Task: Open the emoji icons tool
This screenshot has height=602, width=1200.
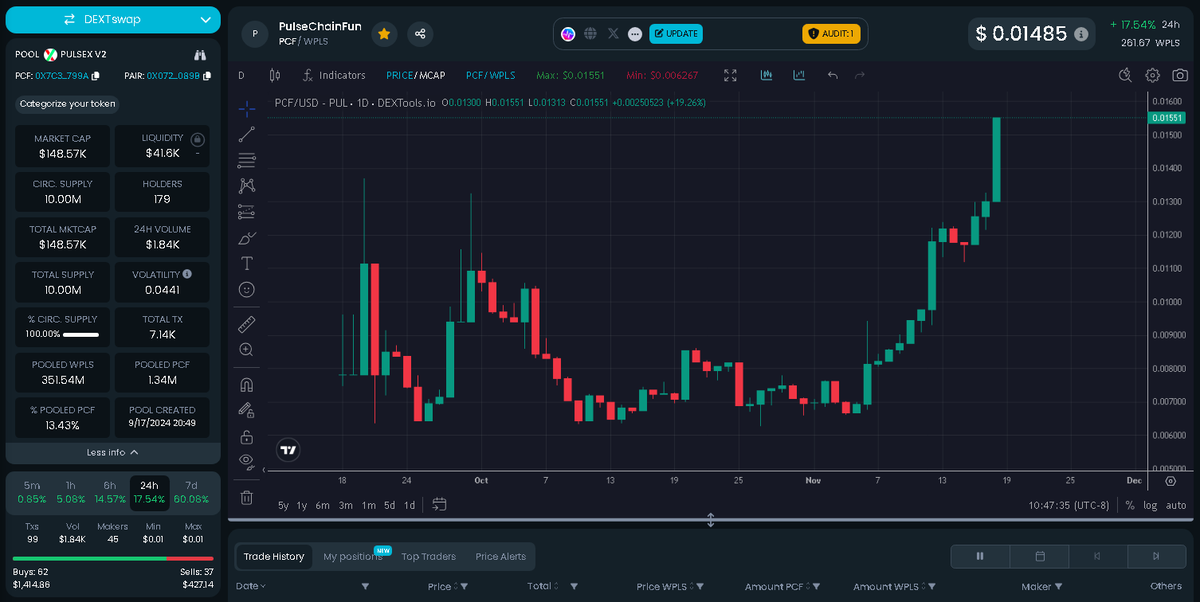Action: (x=247, y=290)
